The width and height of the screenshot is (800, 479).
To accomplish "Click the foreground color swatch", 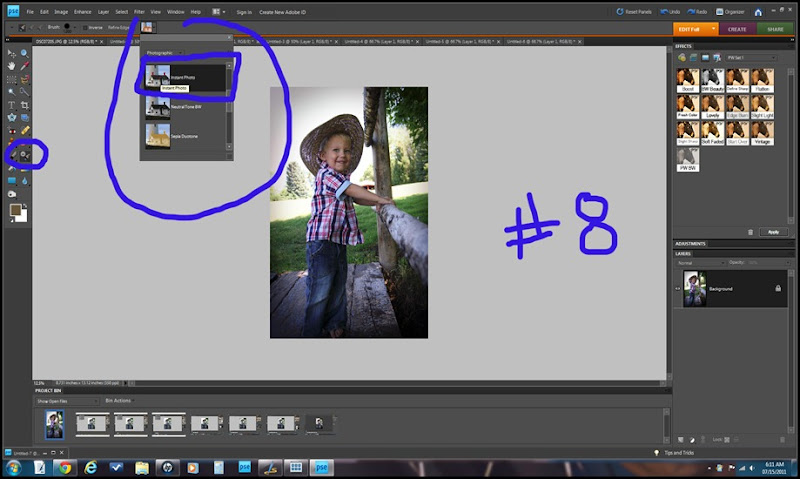I will (x=15, y=209).
